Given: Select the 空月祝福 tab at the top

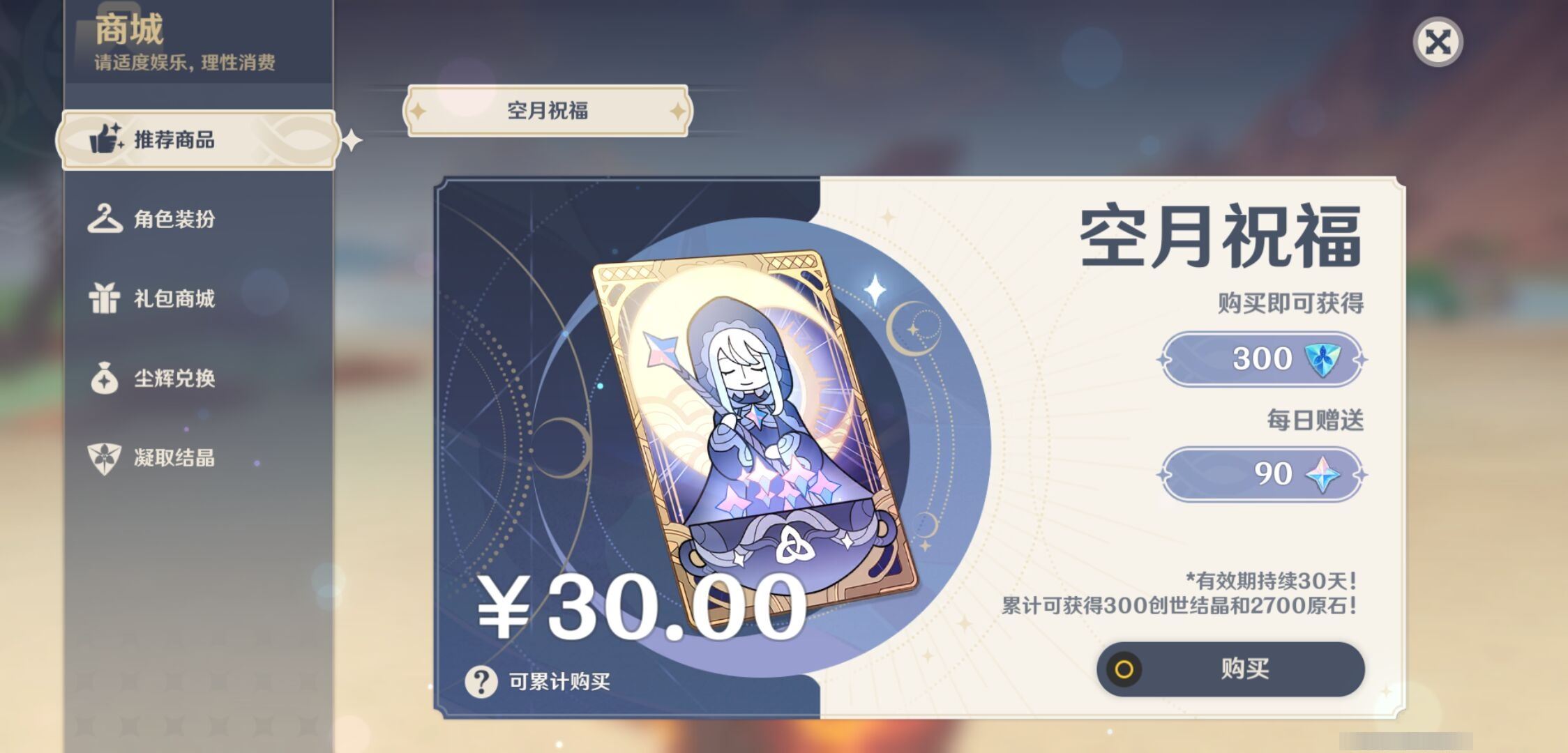Looking at the screenshot, I should click(548, 111).
